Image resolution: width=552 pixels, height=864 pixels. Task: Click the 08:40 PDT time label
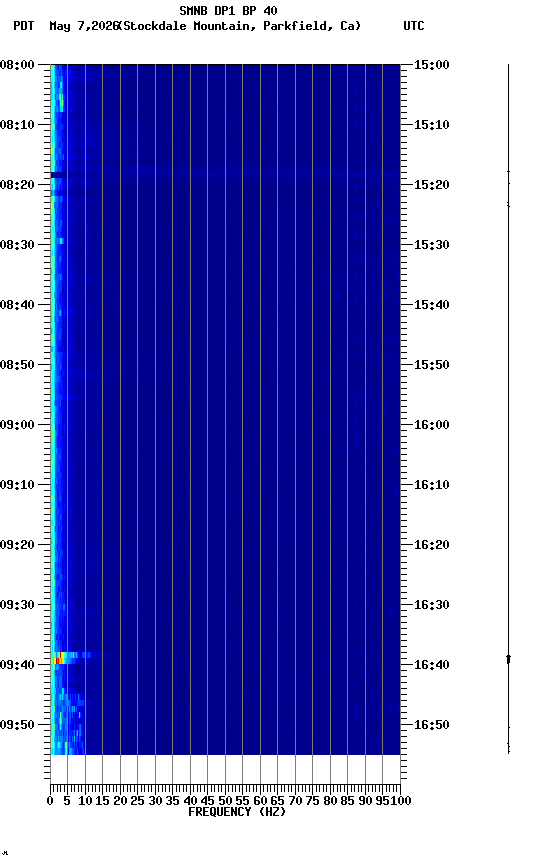click(x=17, y=305)
